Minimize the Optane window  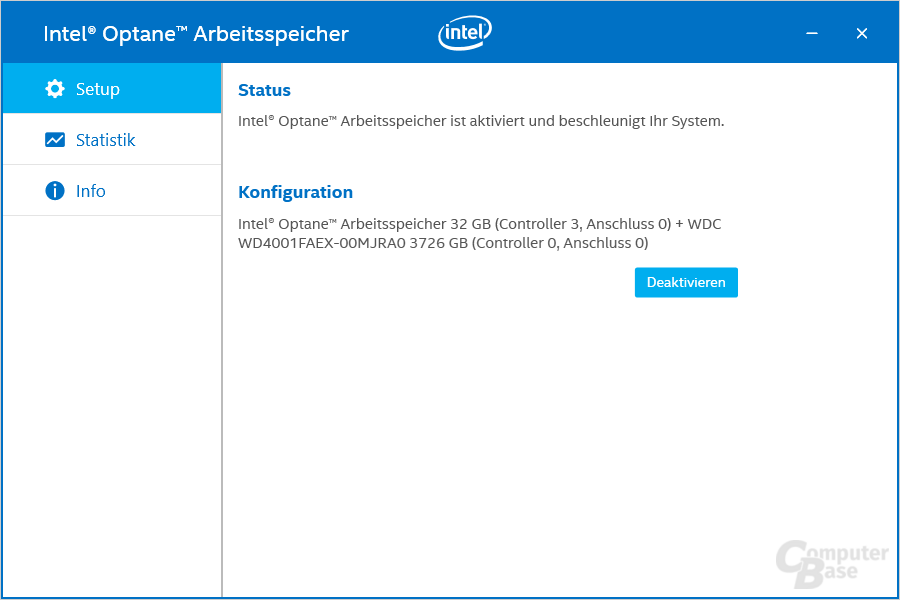(x=812, y=34)
